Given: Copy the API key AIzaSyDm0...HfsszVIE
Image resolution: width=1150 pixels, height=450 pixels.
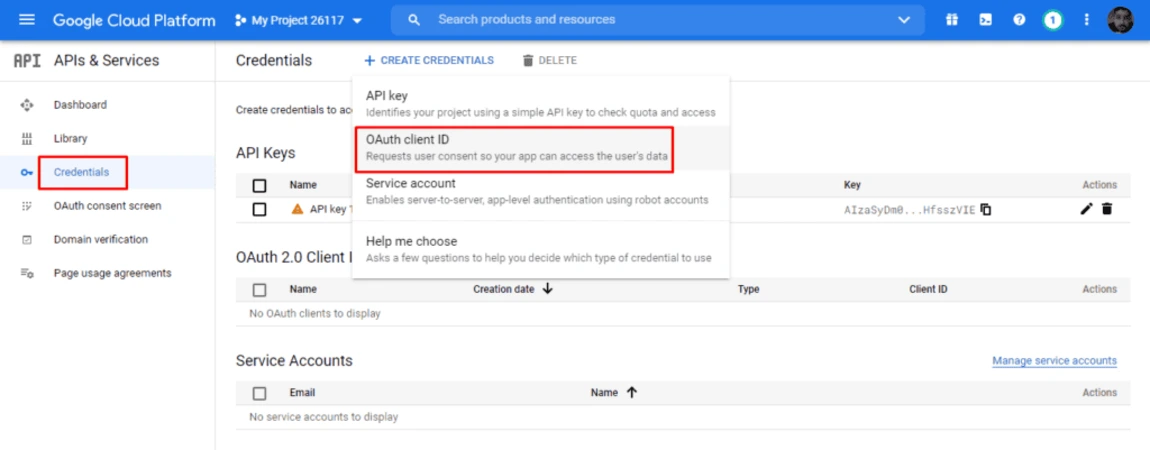Looking at the screenshot, I should tap(986, 210).
